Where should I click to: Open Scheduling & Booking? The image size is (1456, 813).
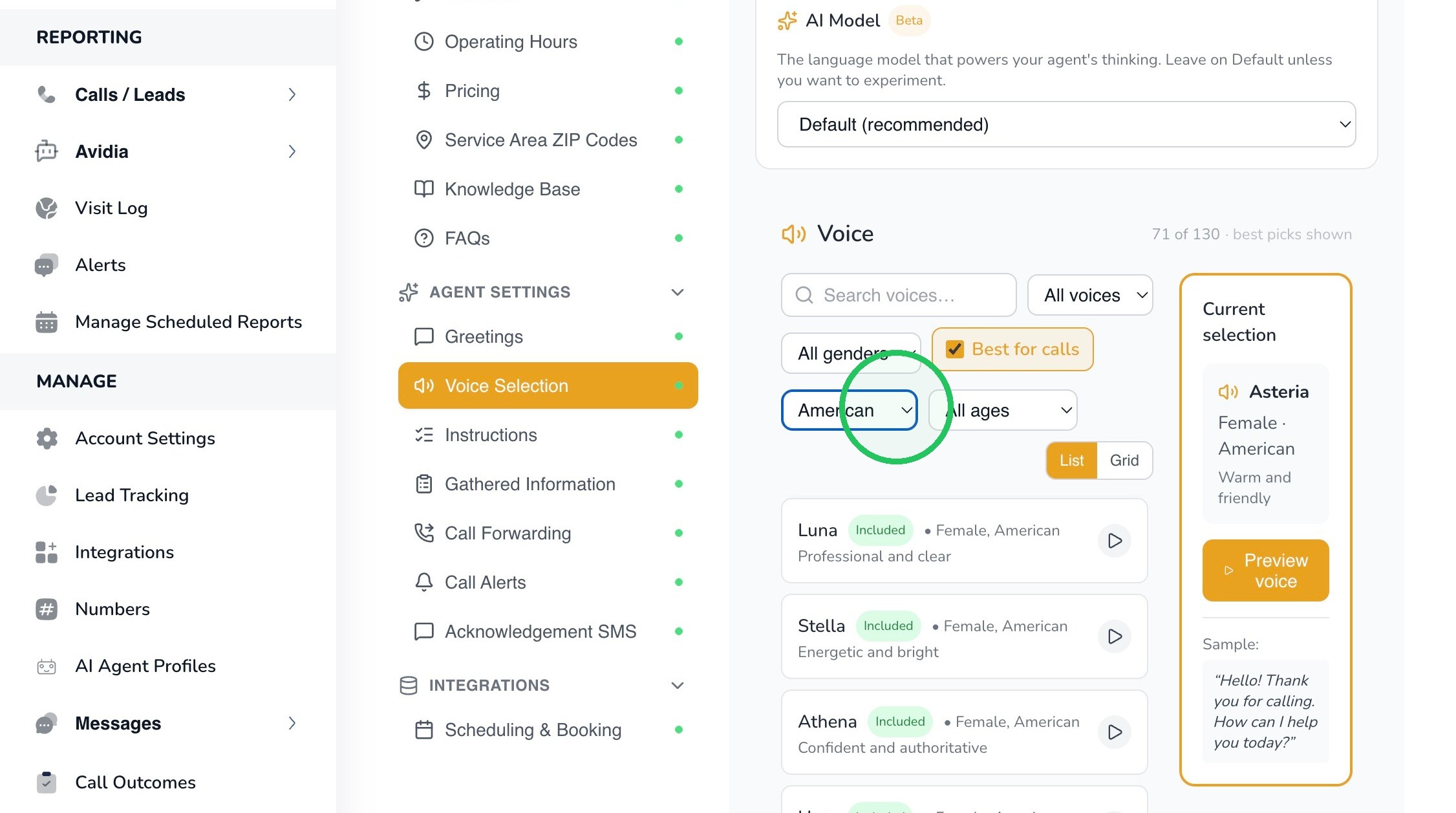[x=548, y=730]
